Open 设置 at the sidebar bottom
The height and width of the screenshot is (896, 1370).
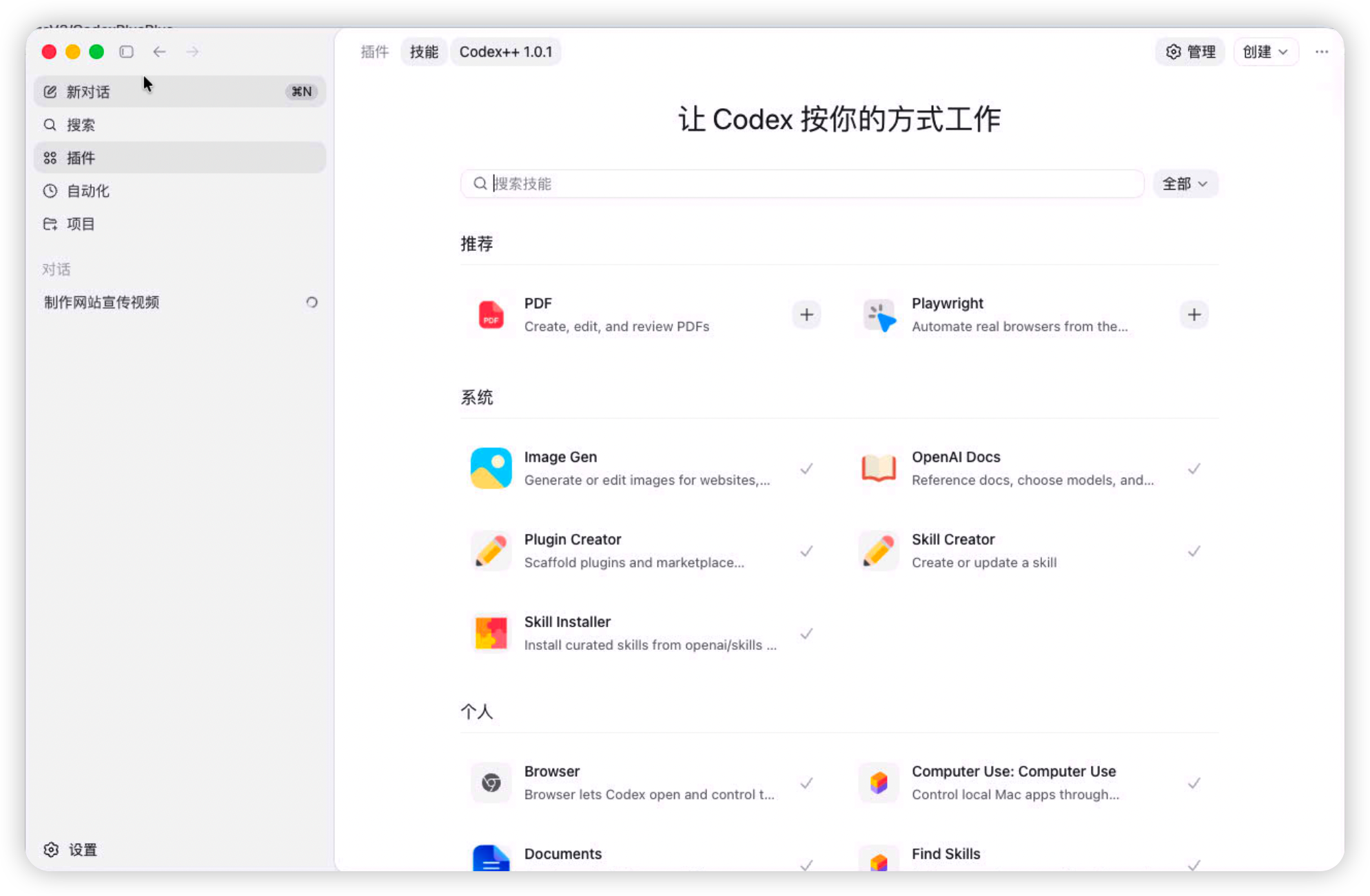(x=70, y=850)
